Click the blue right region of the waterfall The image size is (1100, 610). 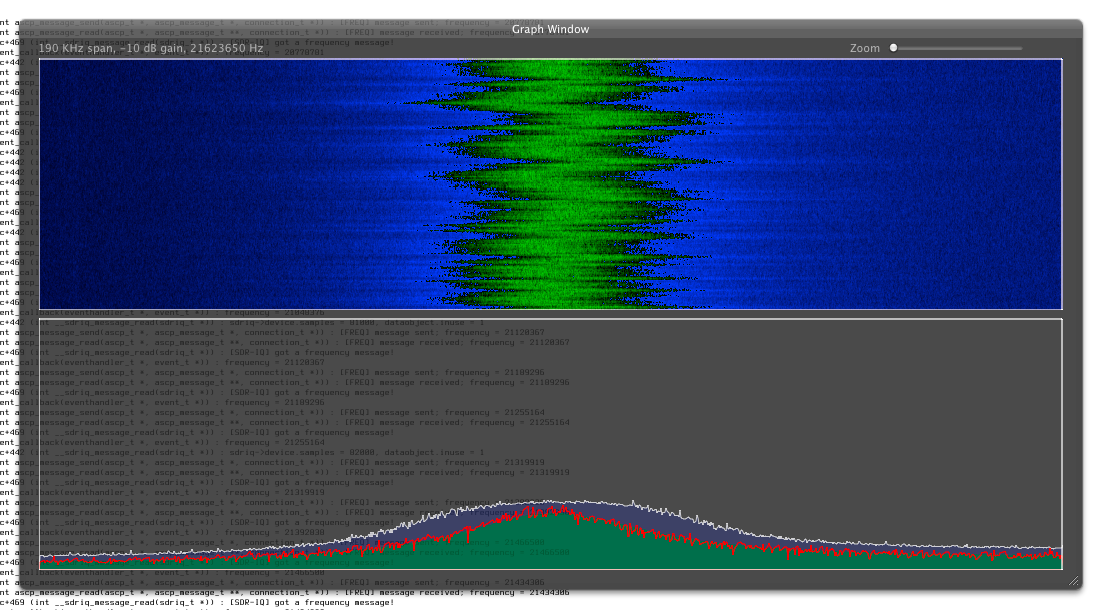coord(900,185)
